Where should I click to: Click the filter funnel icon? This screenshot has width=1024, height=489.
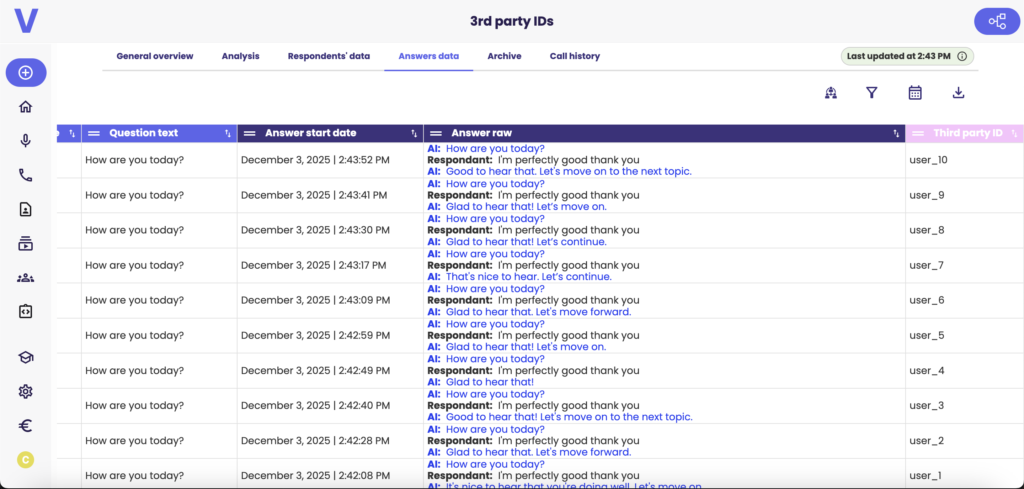click(871, 93)
